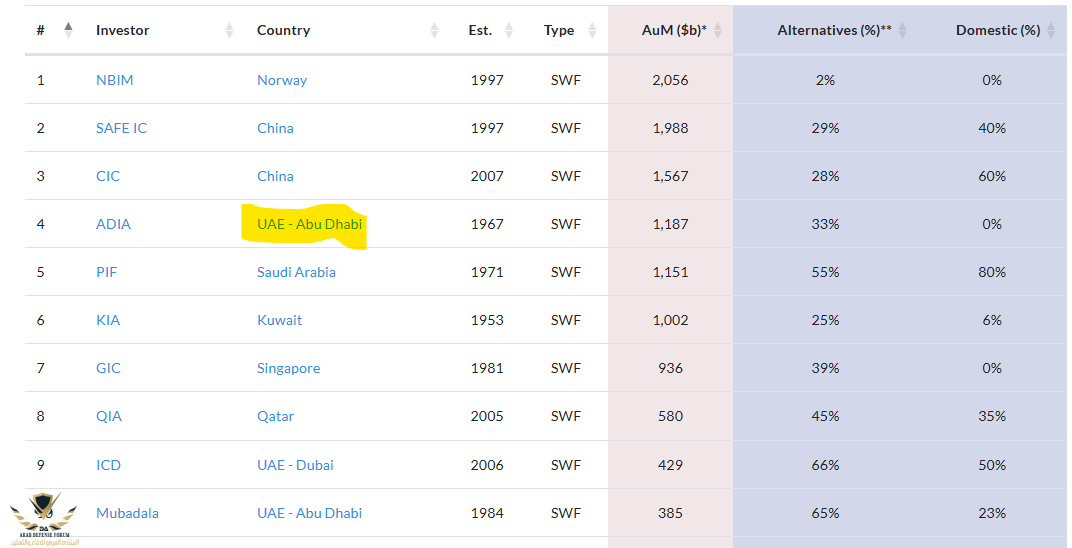
Task: Select AuM value 1,151 for PIF
Action: (670, 272)
